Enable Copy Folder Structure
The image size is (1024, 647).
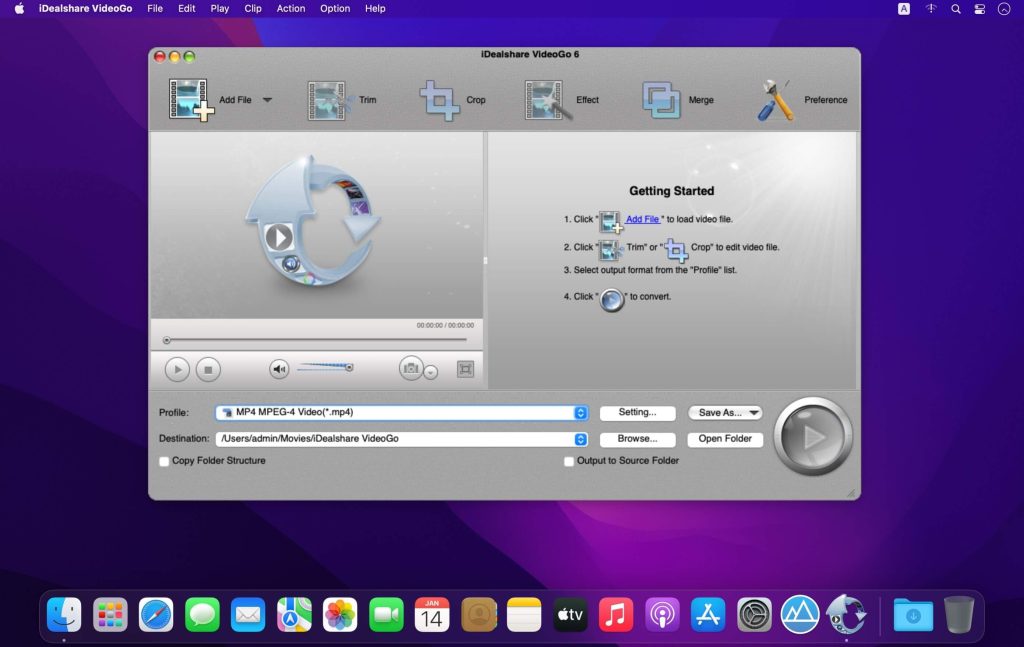164,461
